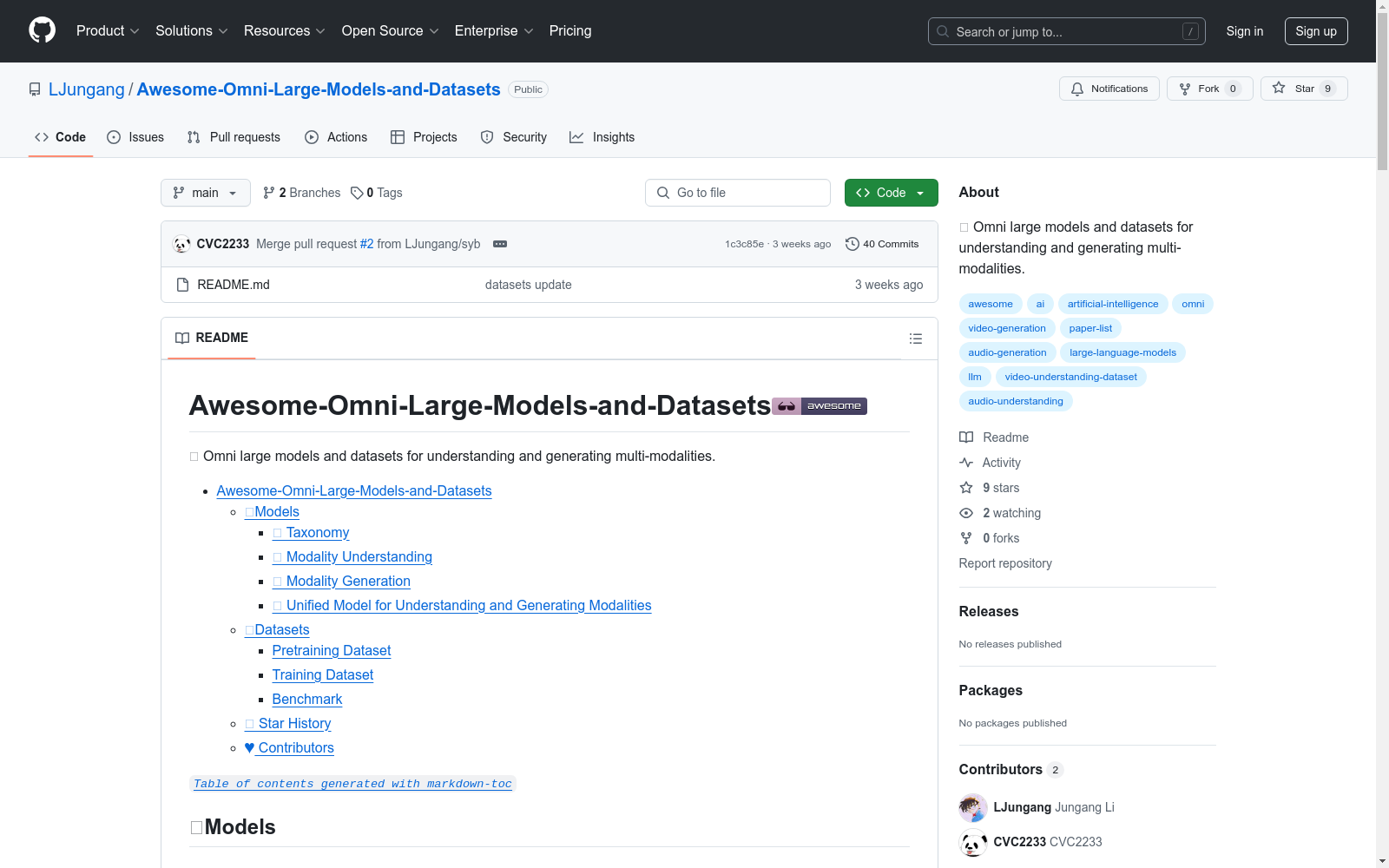This screenshot has height=868, width=1389.
Task: Open the Actions tab
Action: coord(336,137)
